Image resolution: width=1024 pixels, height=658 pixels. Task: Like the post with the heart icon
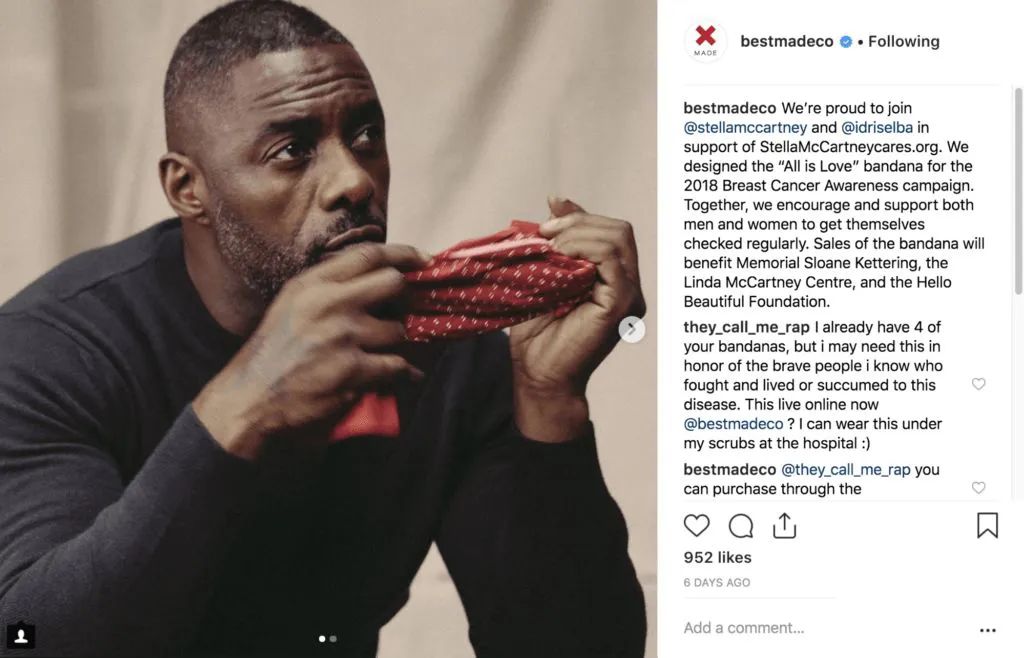(x=696, y=525)
